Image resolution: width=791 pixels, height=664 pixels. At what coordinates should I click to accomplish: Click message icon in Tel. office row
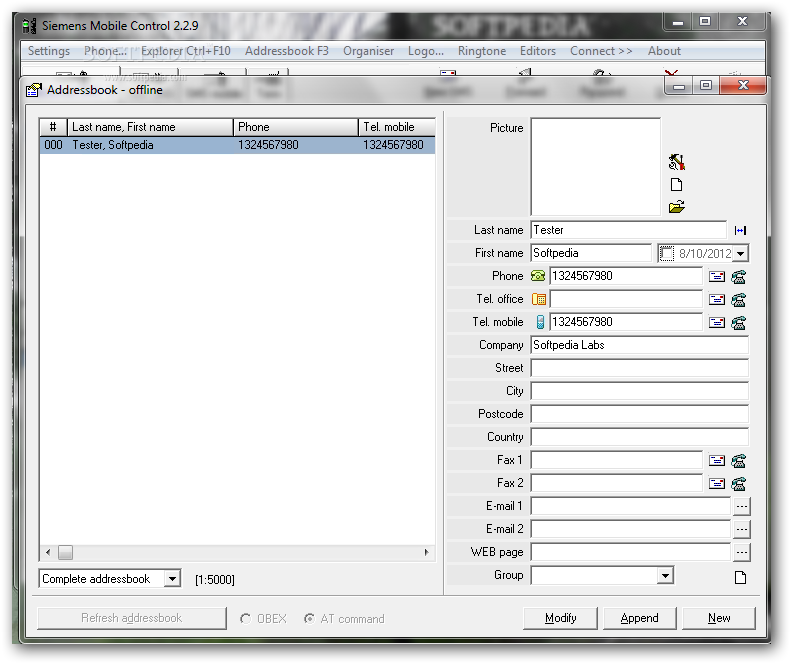pos(717,300)
